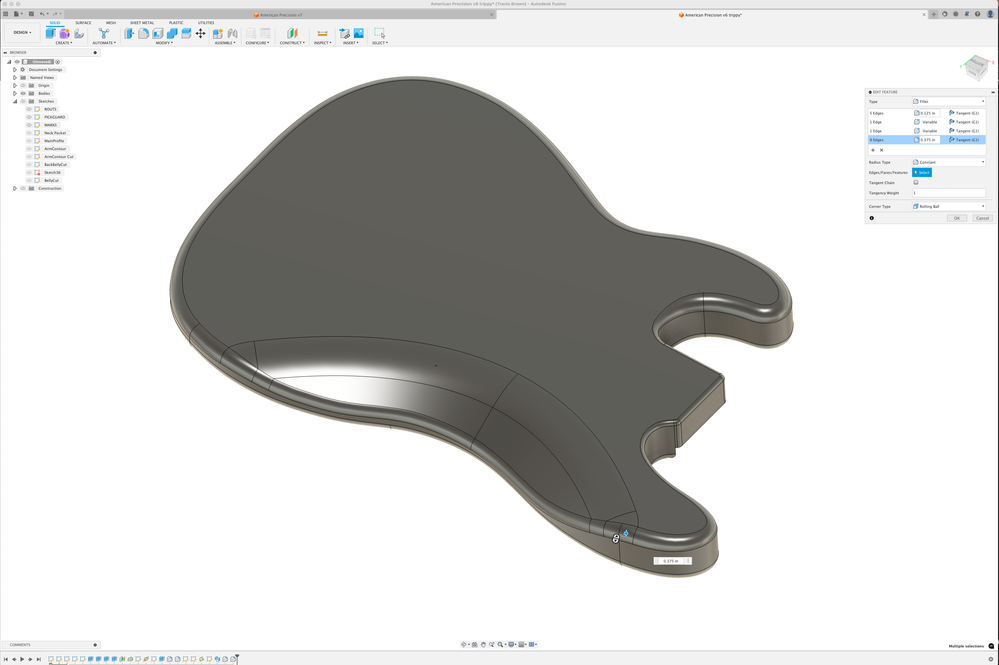Toggle visibility of Bodies folder

click(23, 93)
